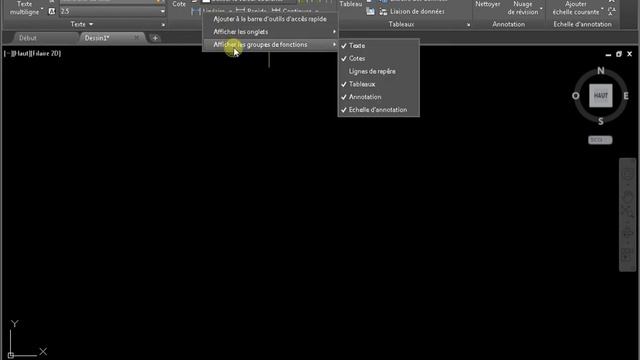Open the Afficher les onglets submenu
Image resolution: width=640 pixels, height=360 pixels.
[x=270, y=32]
